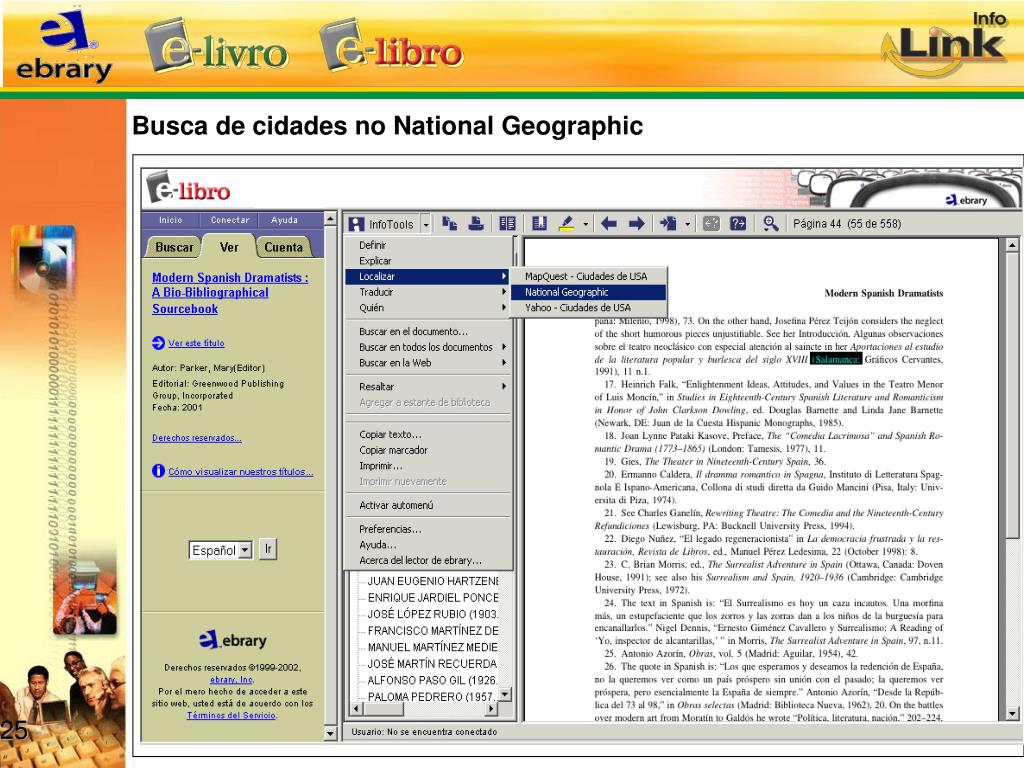Image resolution: width=1024 pixels, height=768 pixels.
Task: Select Explicar menu entry
Action: coord(428,261)
